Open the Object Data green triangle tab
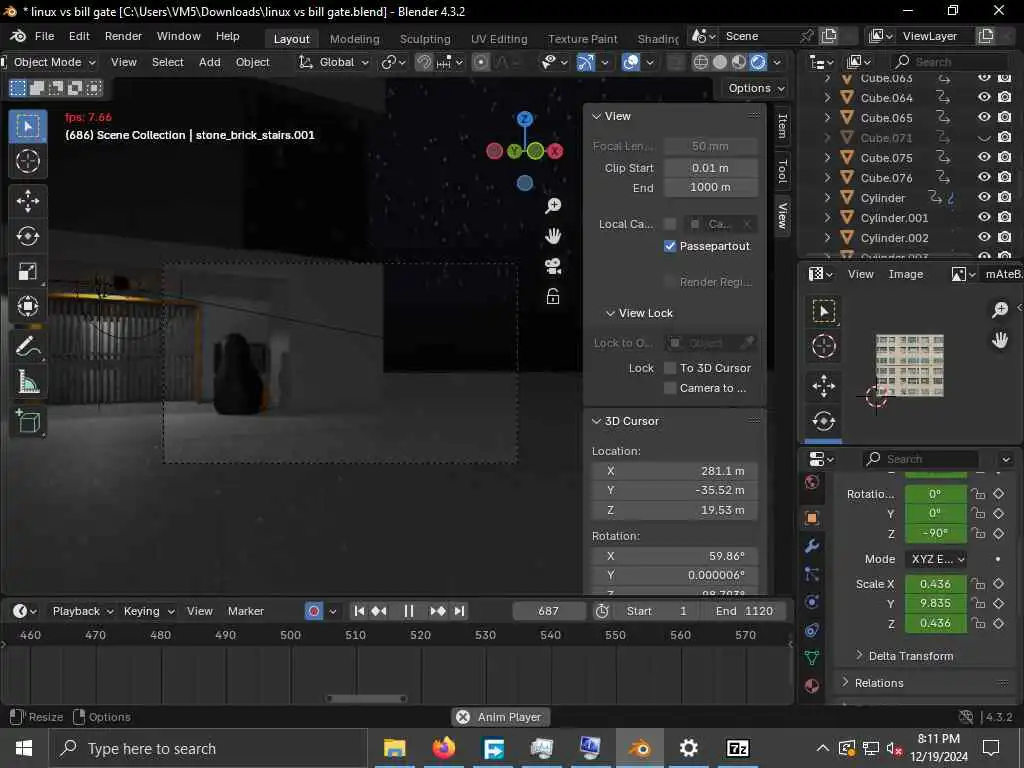The height and width of the screenshot is (768, 1024). [812, 658]
